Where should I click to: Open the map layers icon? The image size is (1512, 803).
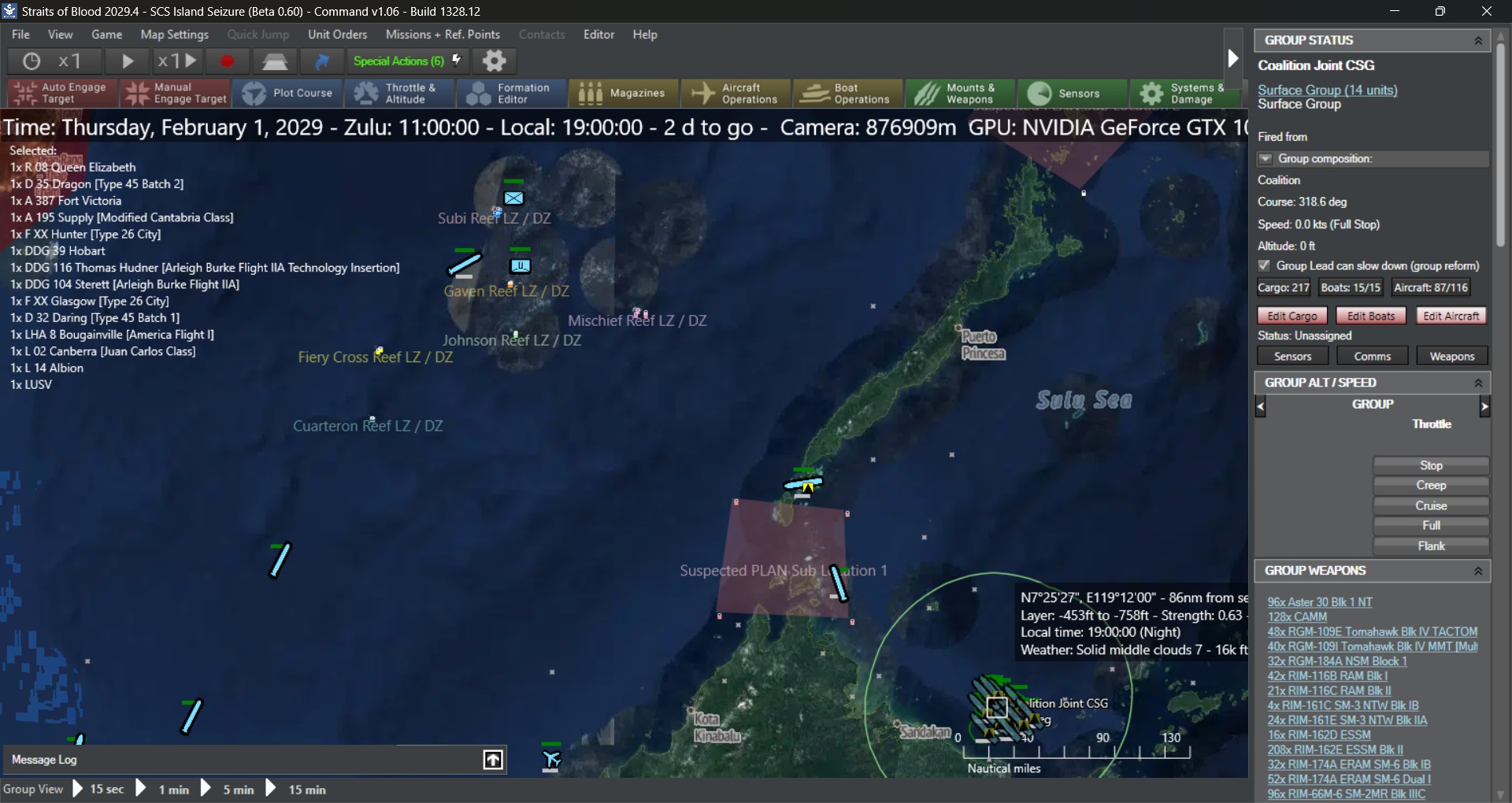274,61
